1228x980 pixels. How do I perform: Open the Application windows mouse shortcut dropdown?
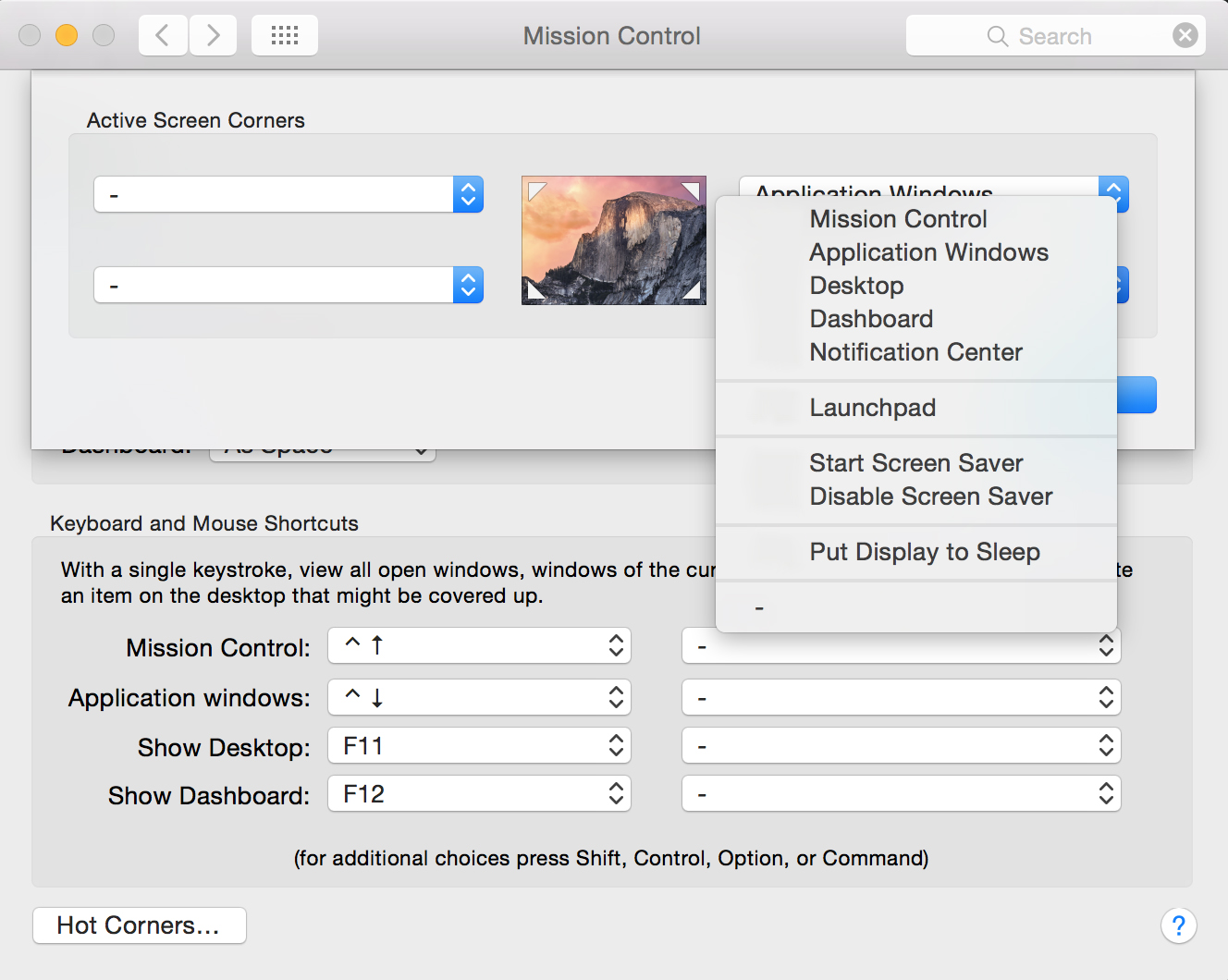coord(902,697)
